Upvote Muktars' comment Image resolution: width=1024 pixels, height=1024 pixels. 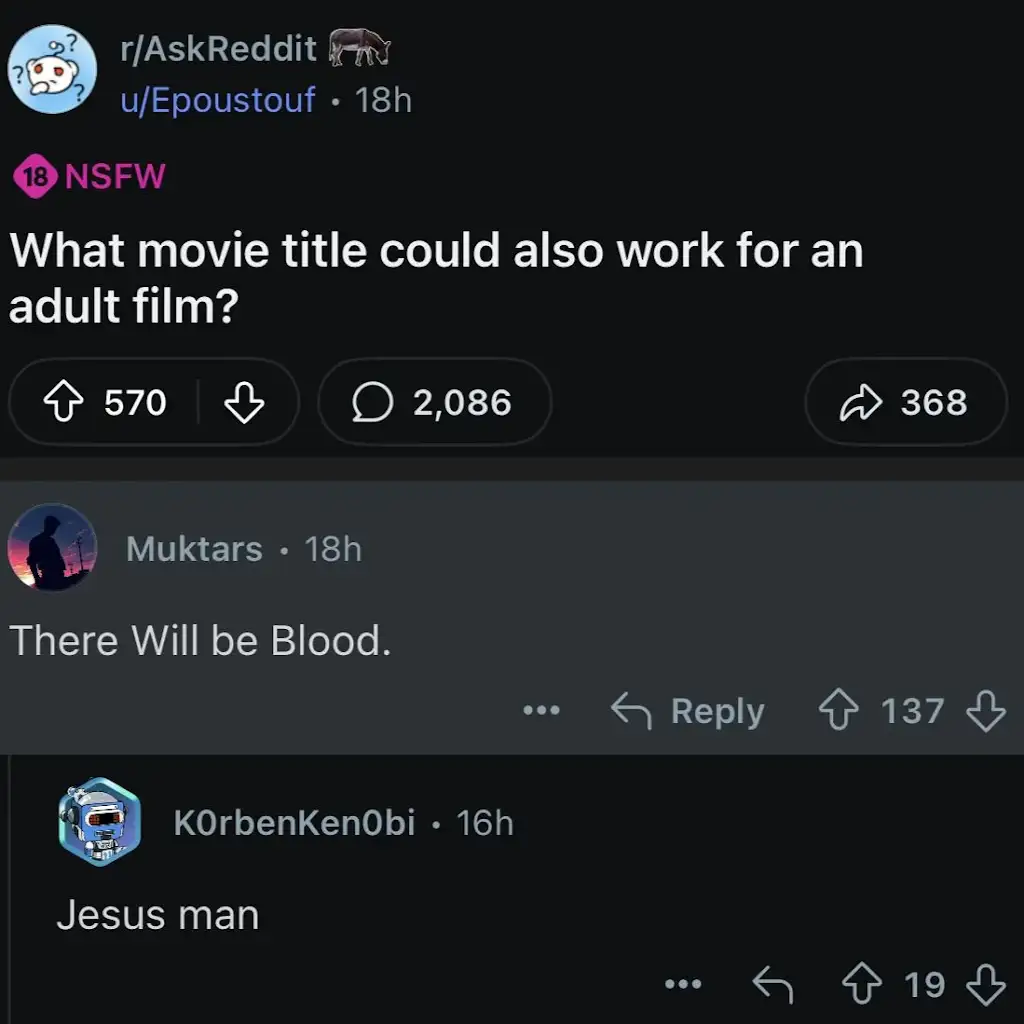(838, 711)
